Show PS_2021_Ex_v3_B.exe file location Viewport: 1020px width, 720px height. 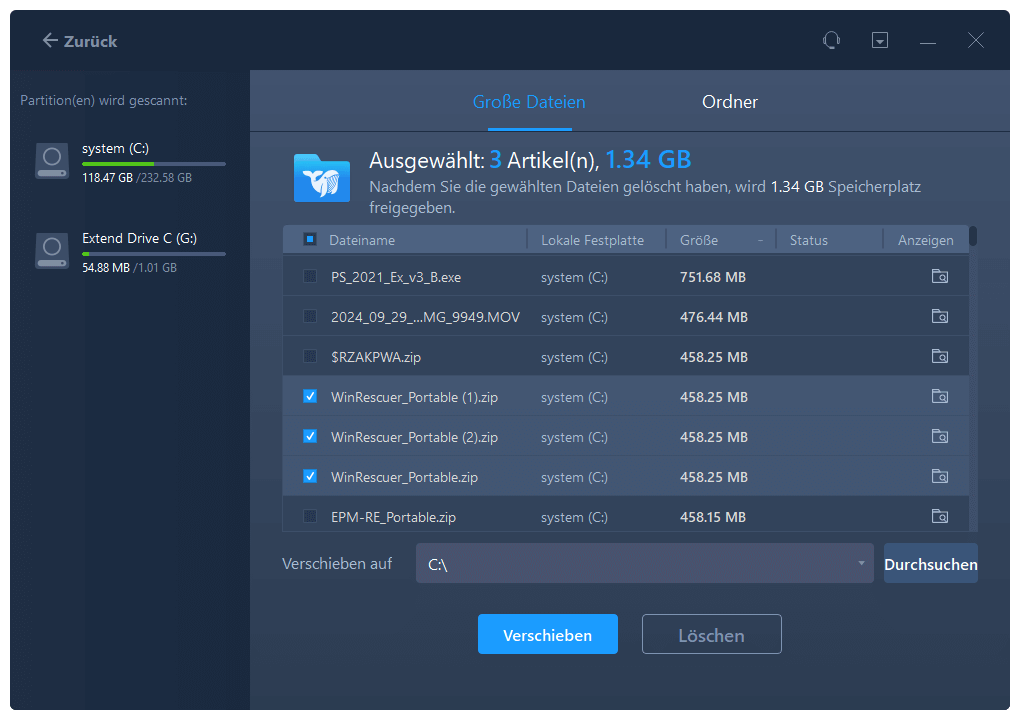pos(939,277)
